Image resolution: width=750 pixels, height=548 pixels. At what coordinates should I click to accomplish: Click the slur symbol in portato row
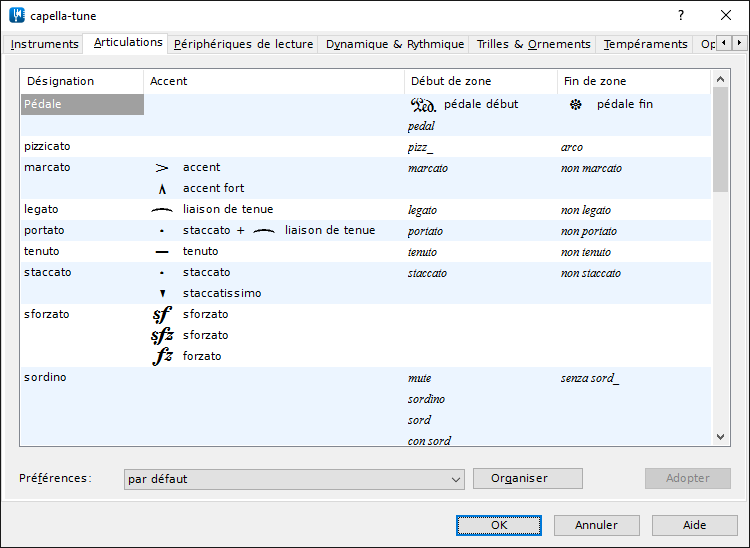(264, 231)
